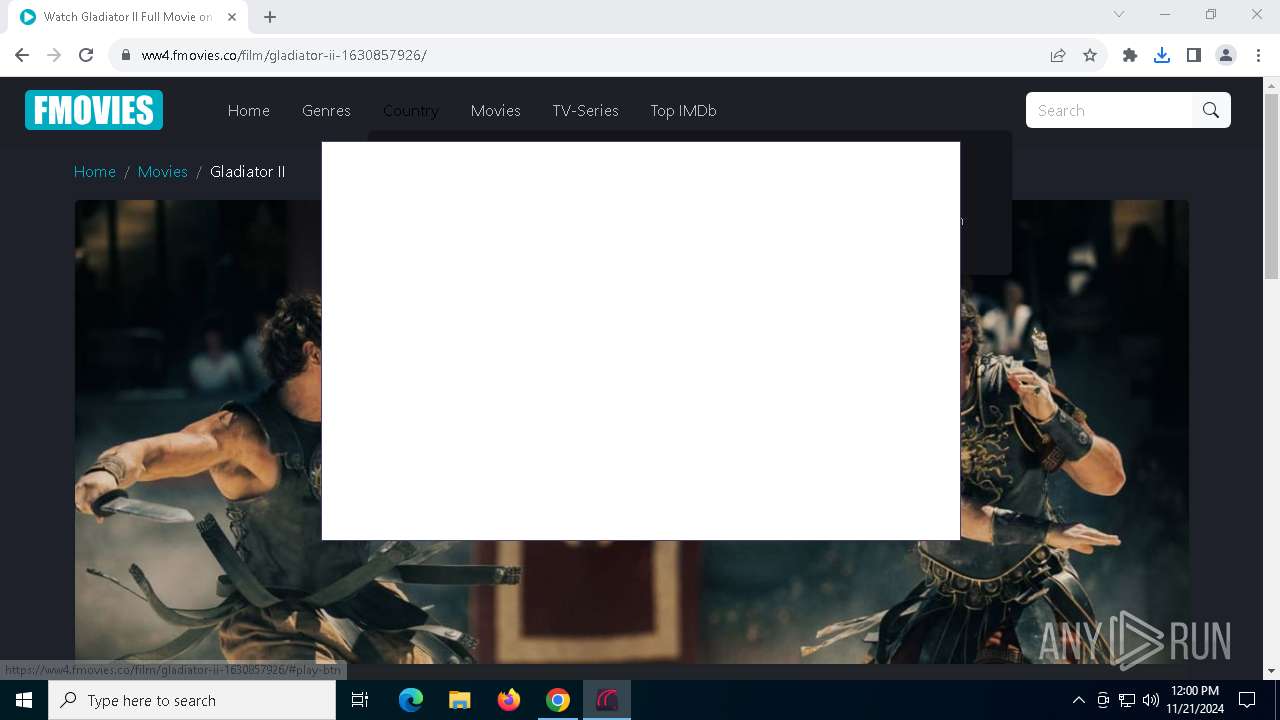
Task: Click the FMOVIES logo
Action: pyautogui.click(x=94, y=110)
